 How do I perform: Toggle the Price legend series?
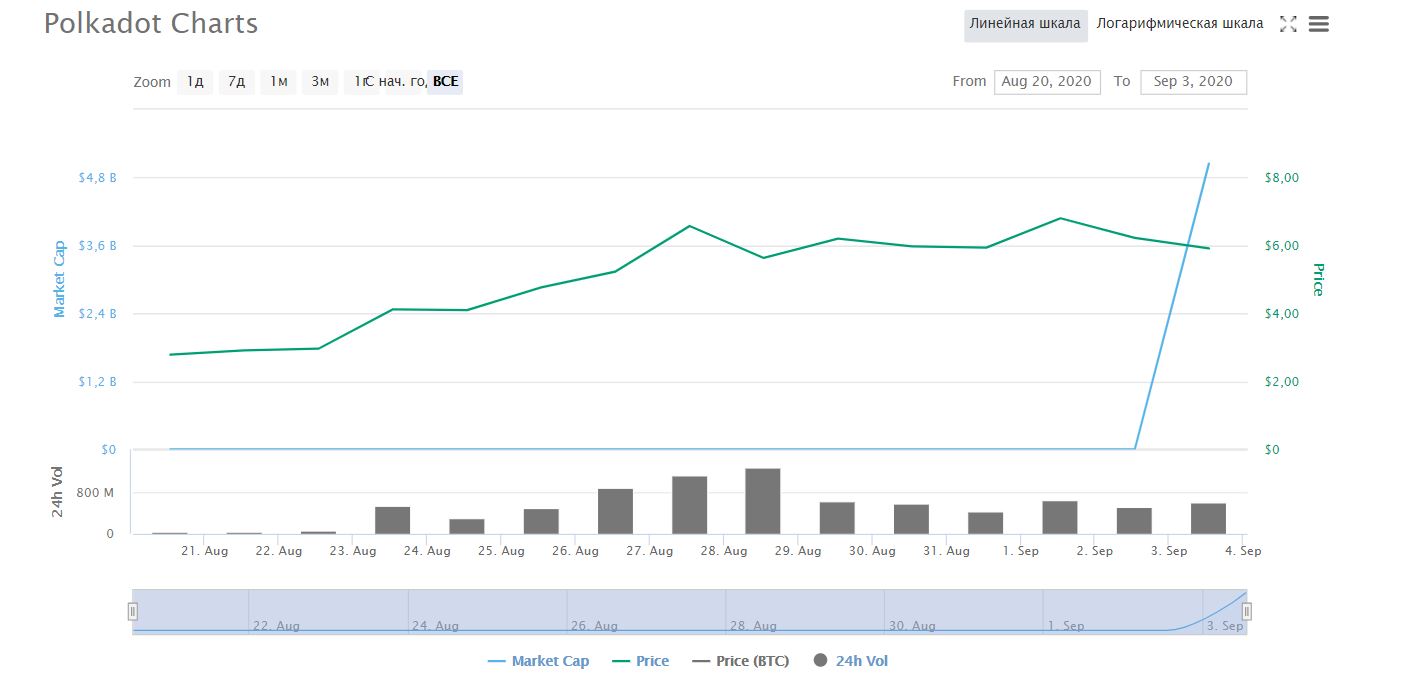click(639, 661)
